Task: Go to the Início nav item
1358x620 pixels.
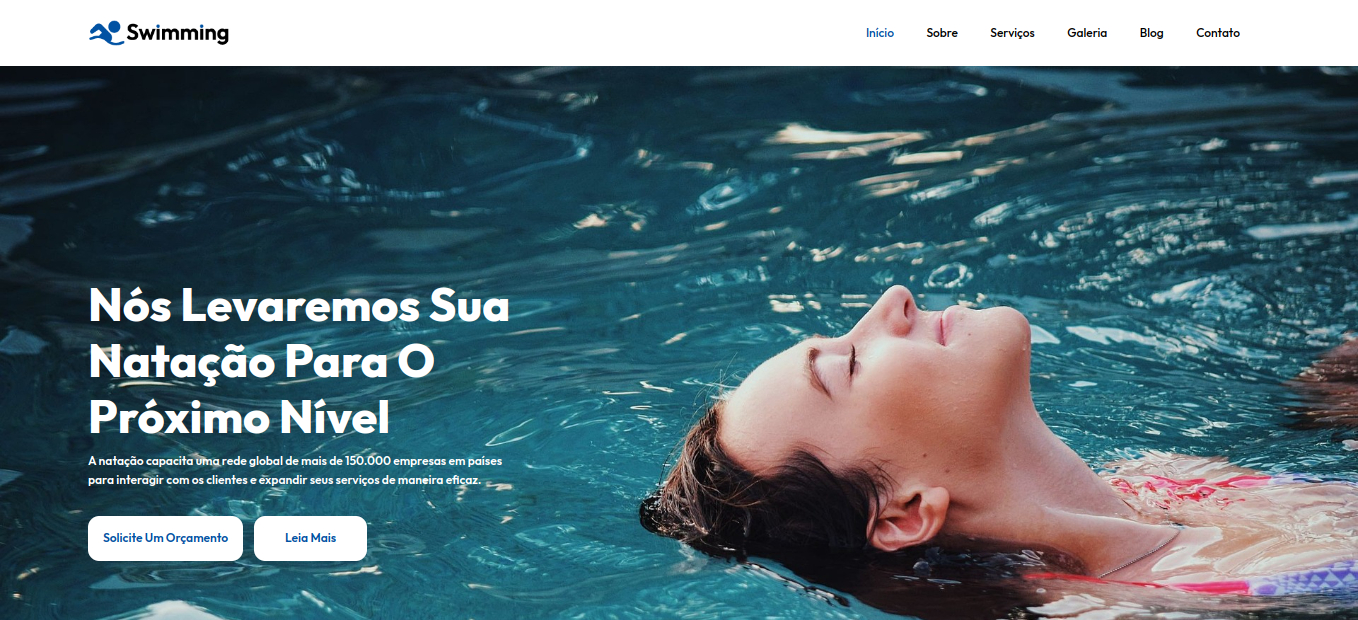Action: point(880,33)
